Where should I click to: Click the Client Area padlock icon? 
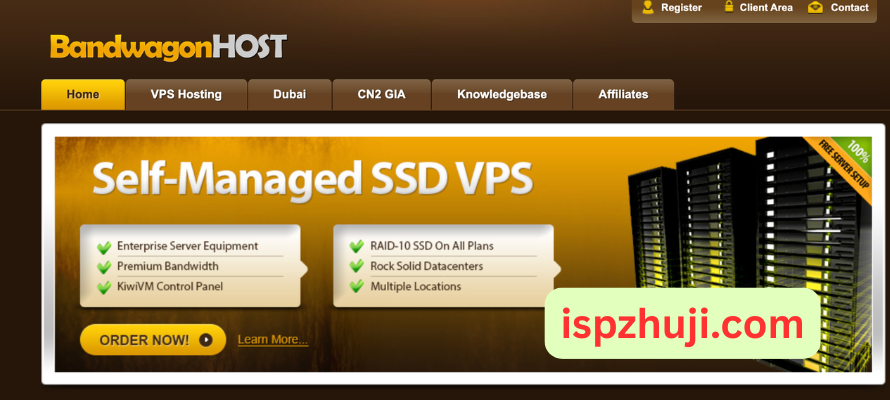[729, 7]
